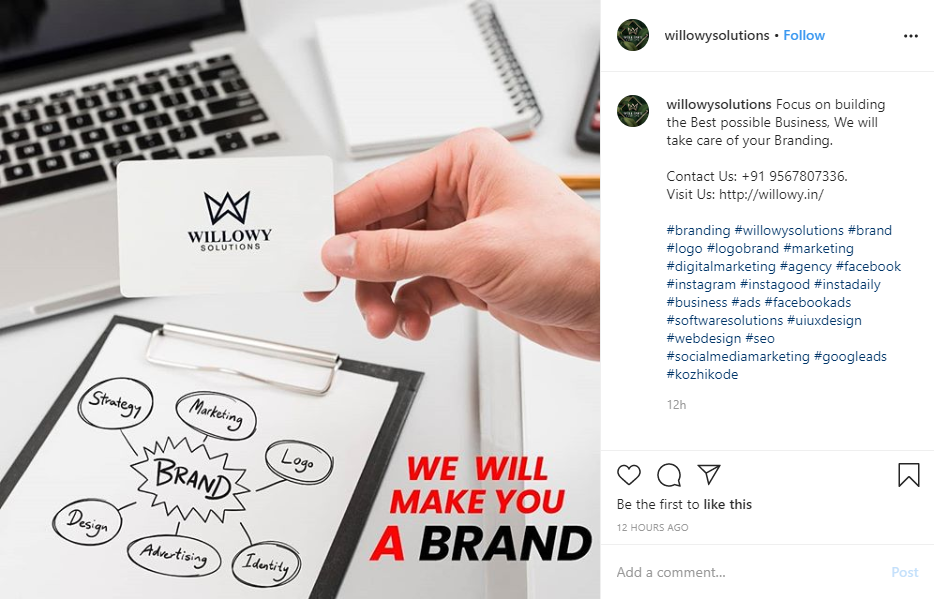Viewport: 934px width, 599px height.
Task: Click the #uiuxdesign hashtag
Action: [824, 320]
